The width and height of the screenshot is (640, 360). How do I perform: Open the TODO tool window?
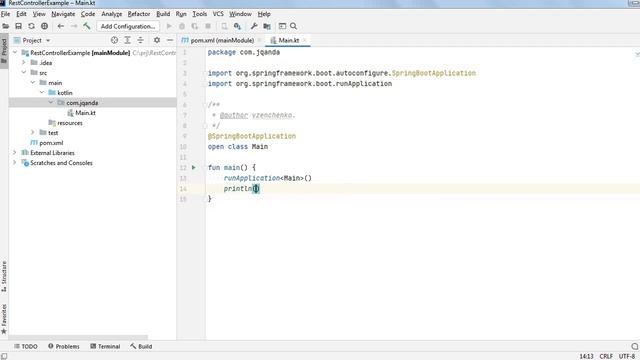point(26,347)
